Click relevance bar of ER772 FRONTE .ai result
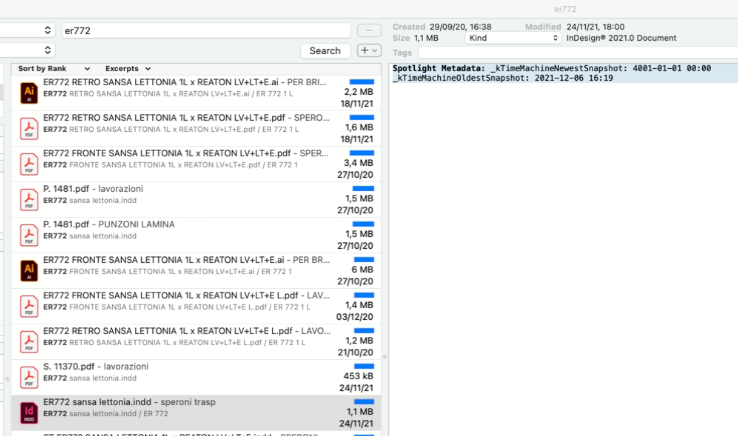The width and height of the screenshot is (738, 436). click(x=361, y=259)
